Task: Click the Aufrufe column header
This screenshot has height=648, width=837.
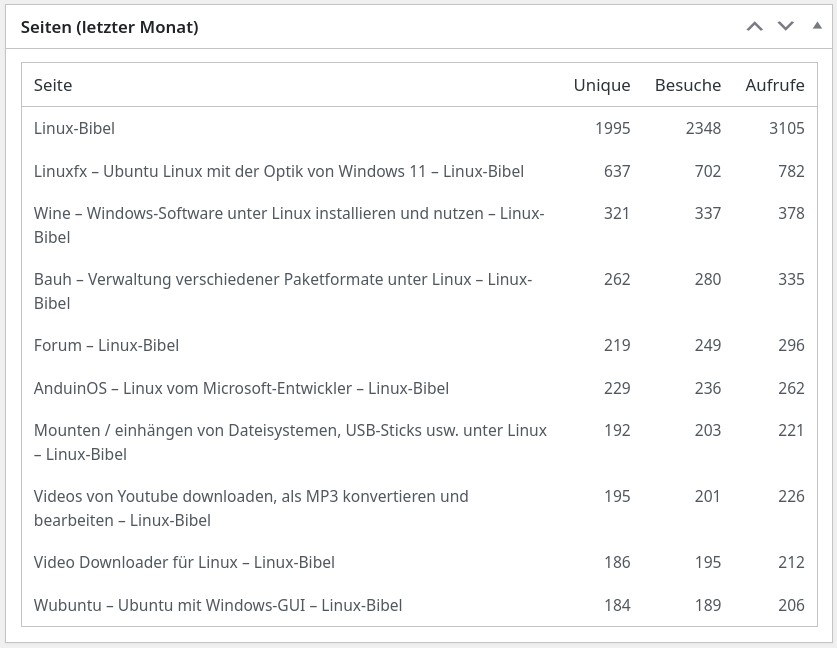Action: tap(775, 85)
